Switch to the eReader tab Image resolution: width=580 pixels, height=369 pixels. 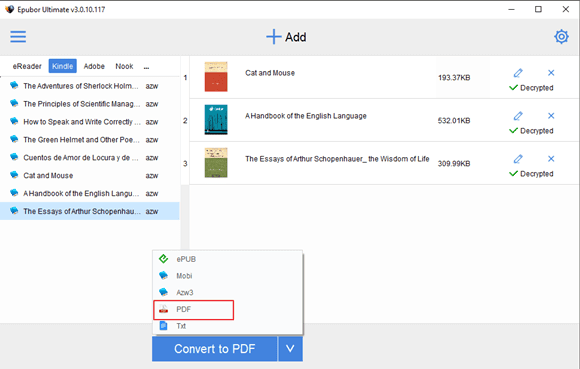(x=27, y=66)
